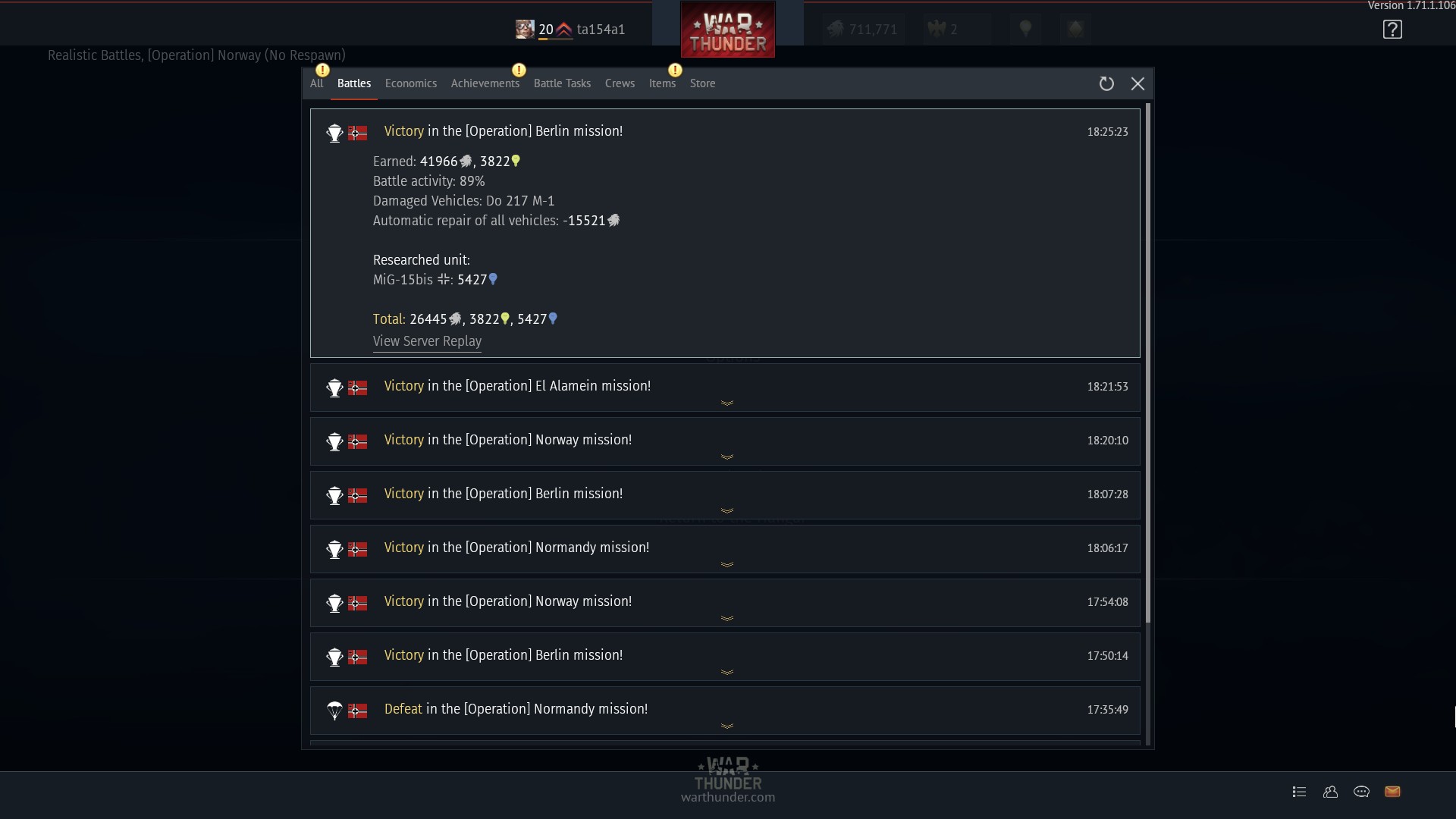Image resolution: width=1456 pixels, height=819 pixels.
Task: Open the list menu icon at bottom
Action: tap(1299, 792)
